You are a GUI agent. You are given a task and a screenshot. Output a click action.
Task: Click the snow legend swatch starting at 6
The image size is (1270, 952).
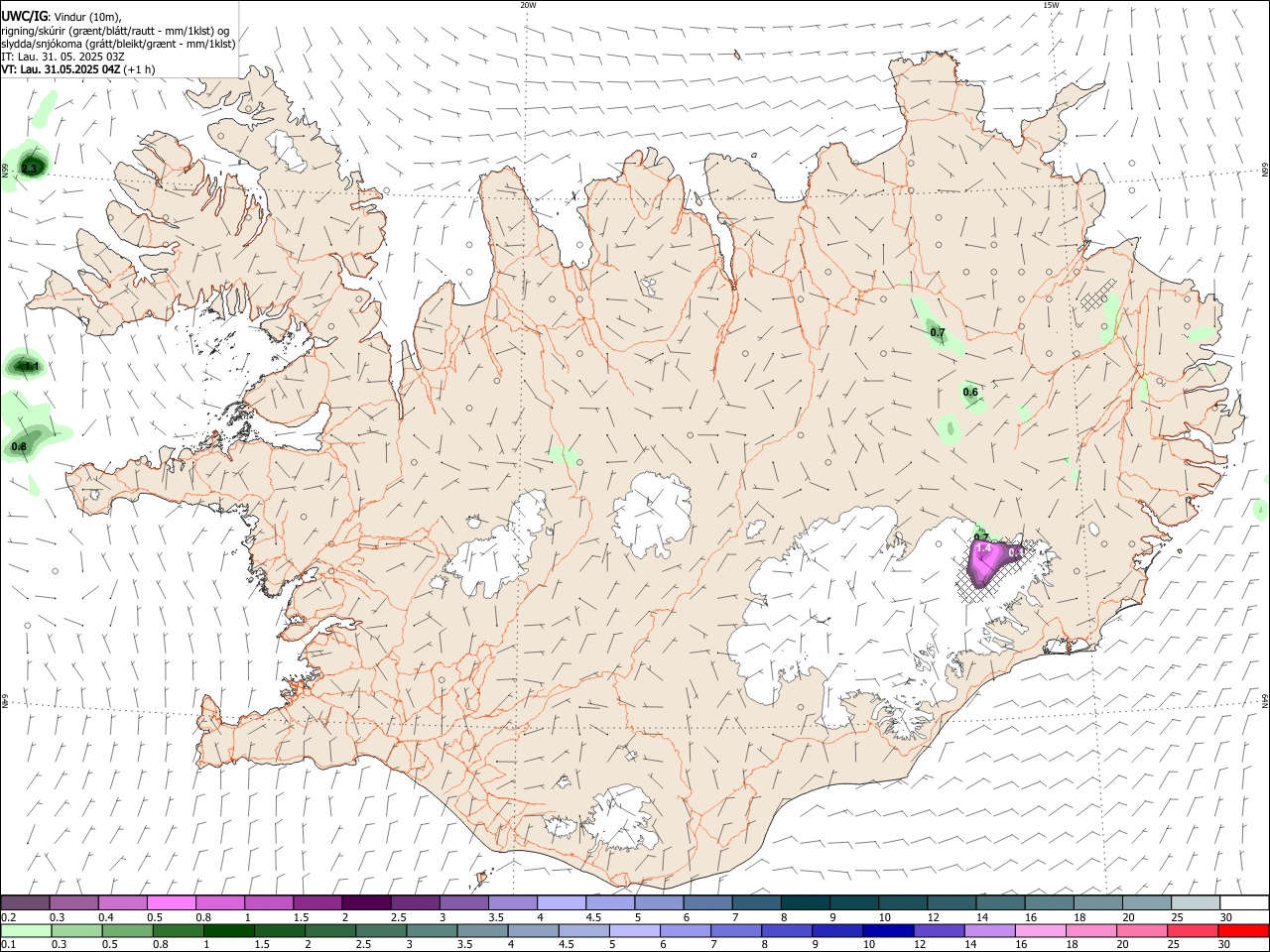coord(706,903)
